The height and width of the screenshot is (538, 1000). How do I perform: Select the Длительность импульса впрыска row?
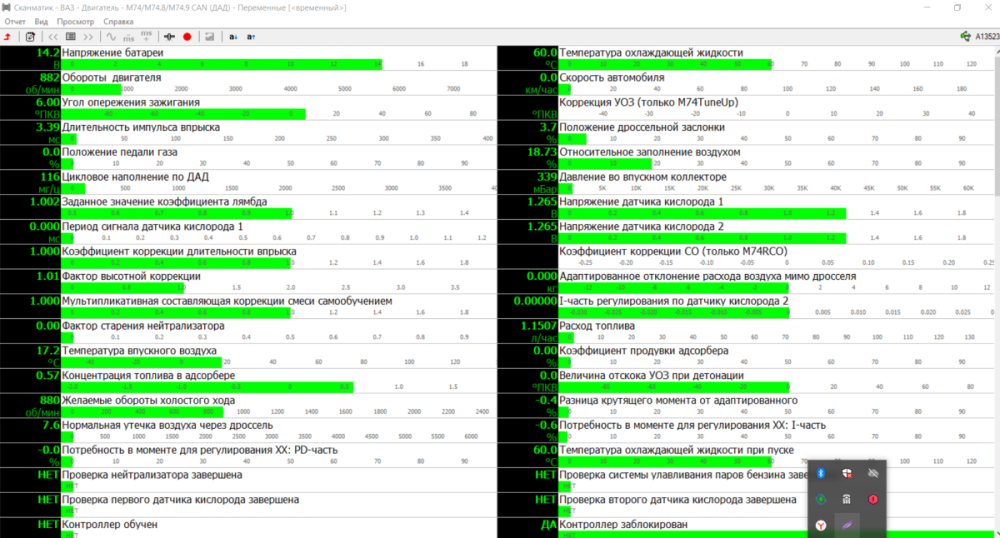coord(248,133)
